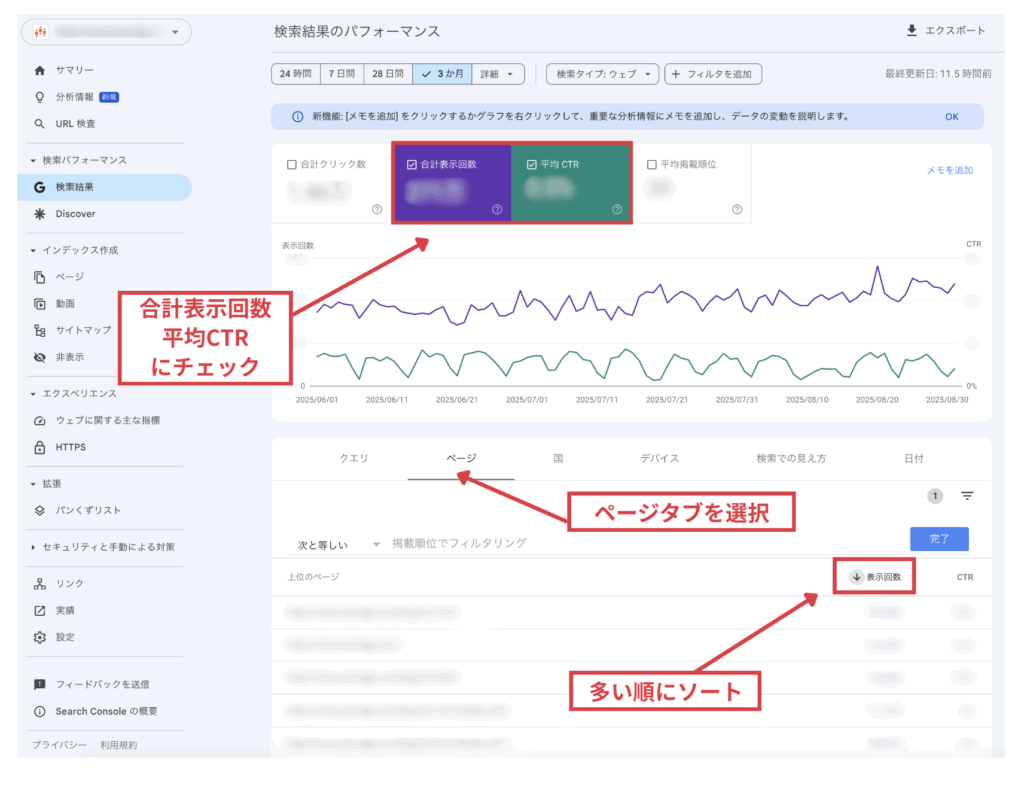Open the 設定 gear icon
The width and height of the screenshot is (1024, 785).
click(x=40, y=637)
